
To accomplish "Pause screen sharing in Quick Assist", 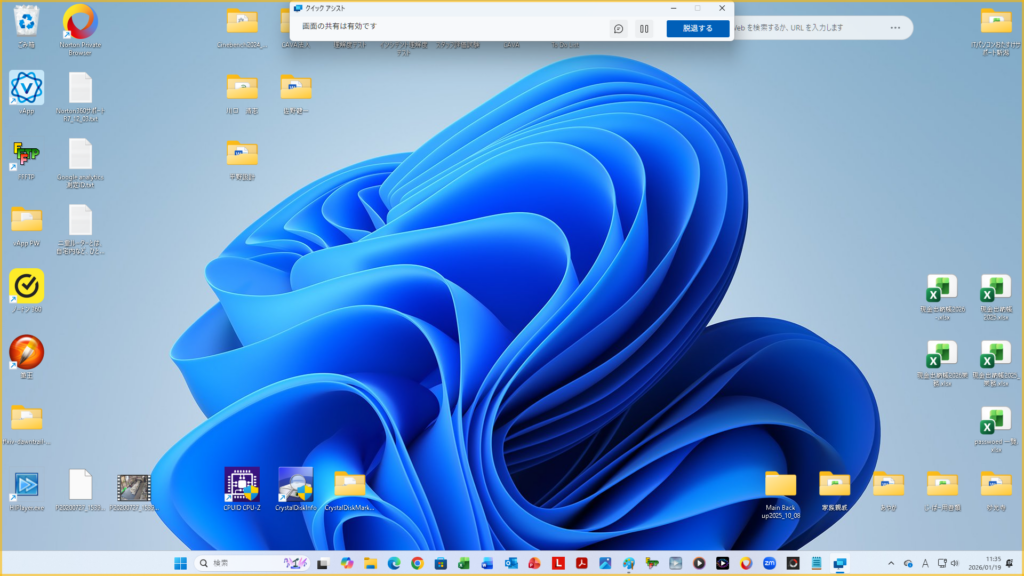I will click(644, 28).
